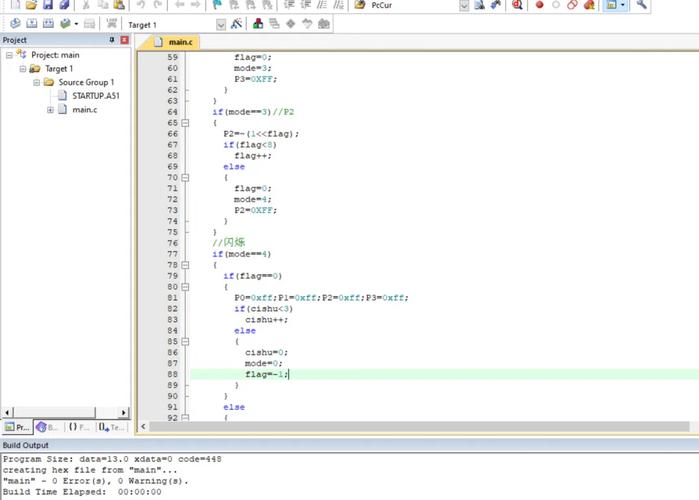Open the Target 1 dropdown list

(x=219, y=23)
